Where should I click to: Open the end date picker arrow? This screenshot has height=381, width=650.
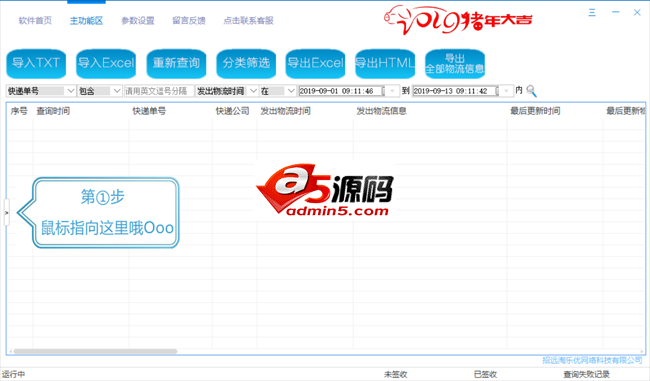pos(506,91)
